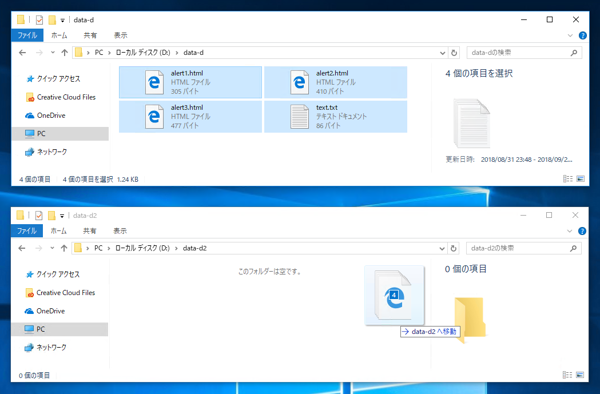The width and height of the screenshot is (600, 394).
Task: Go back in data-d window
Action: click(x=23, y=52)
